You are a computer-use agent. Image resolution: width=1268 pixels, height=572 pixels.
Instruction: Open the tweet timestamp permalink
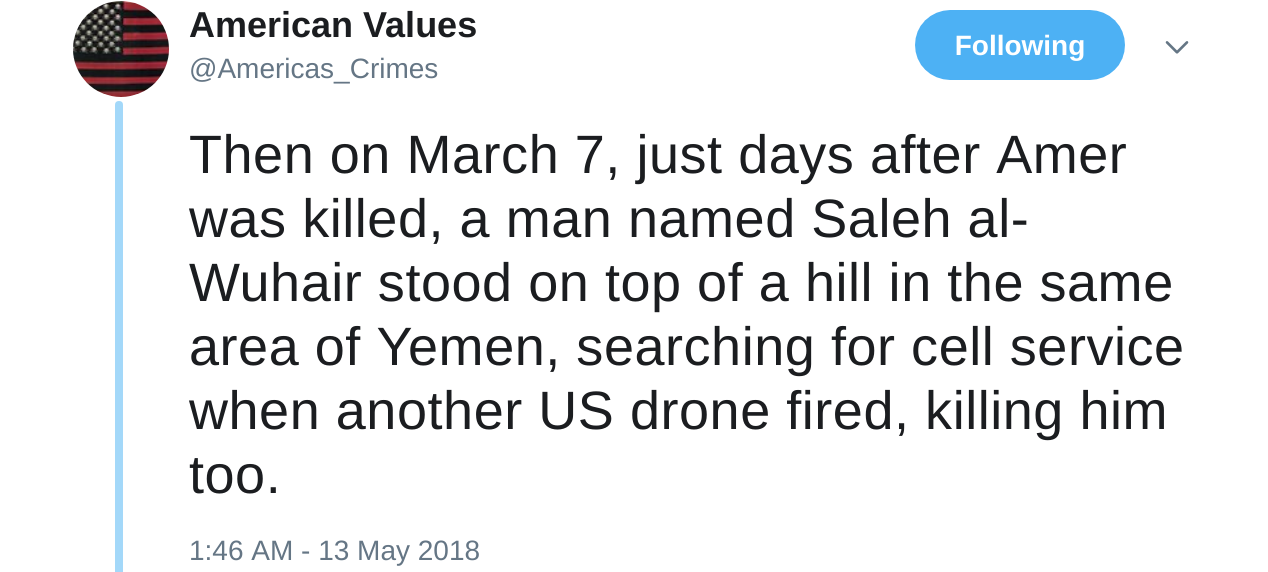click(x=334, y=550)
